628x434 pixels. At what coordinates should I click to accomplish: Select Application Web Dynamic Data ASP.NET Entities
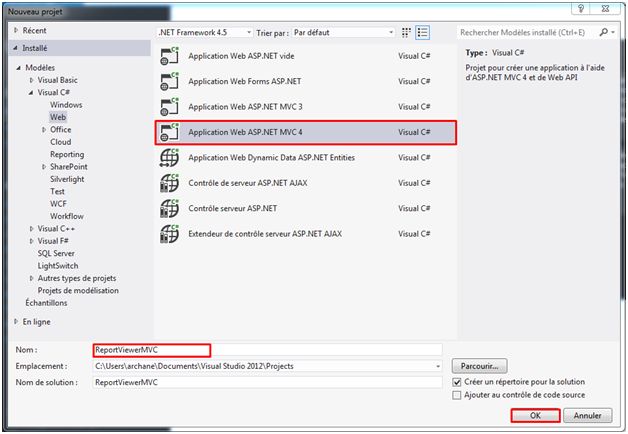click(x=306, y=158)
